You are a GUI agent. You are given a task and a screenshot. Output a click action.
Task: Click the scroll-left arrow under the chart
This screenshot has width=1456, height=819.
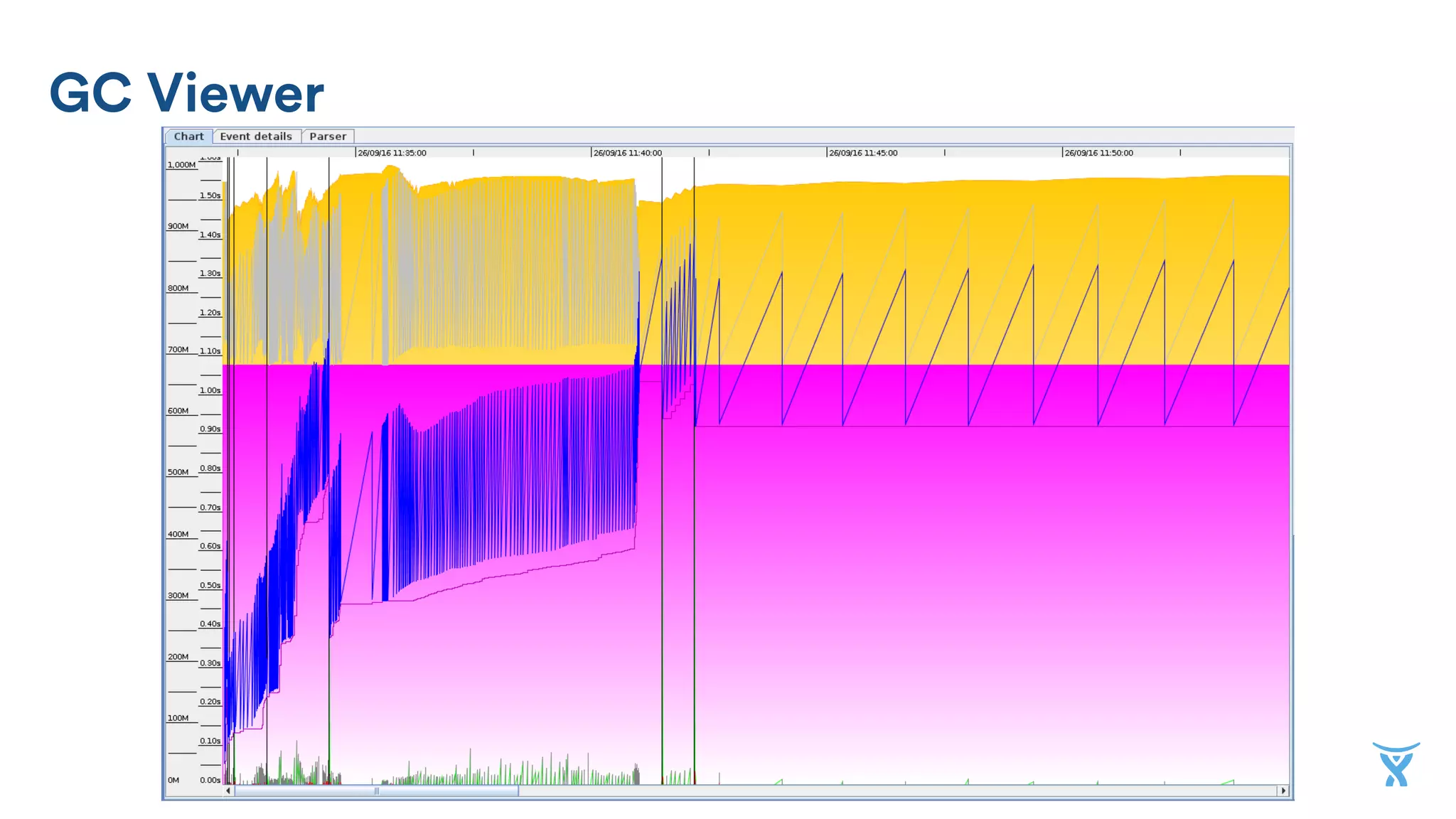coord(228,791)
